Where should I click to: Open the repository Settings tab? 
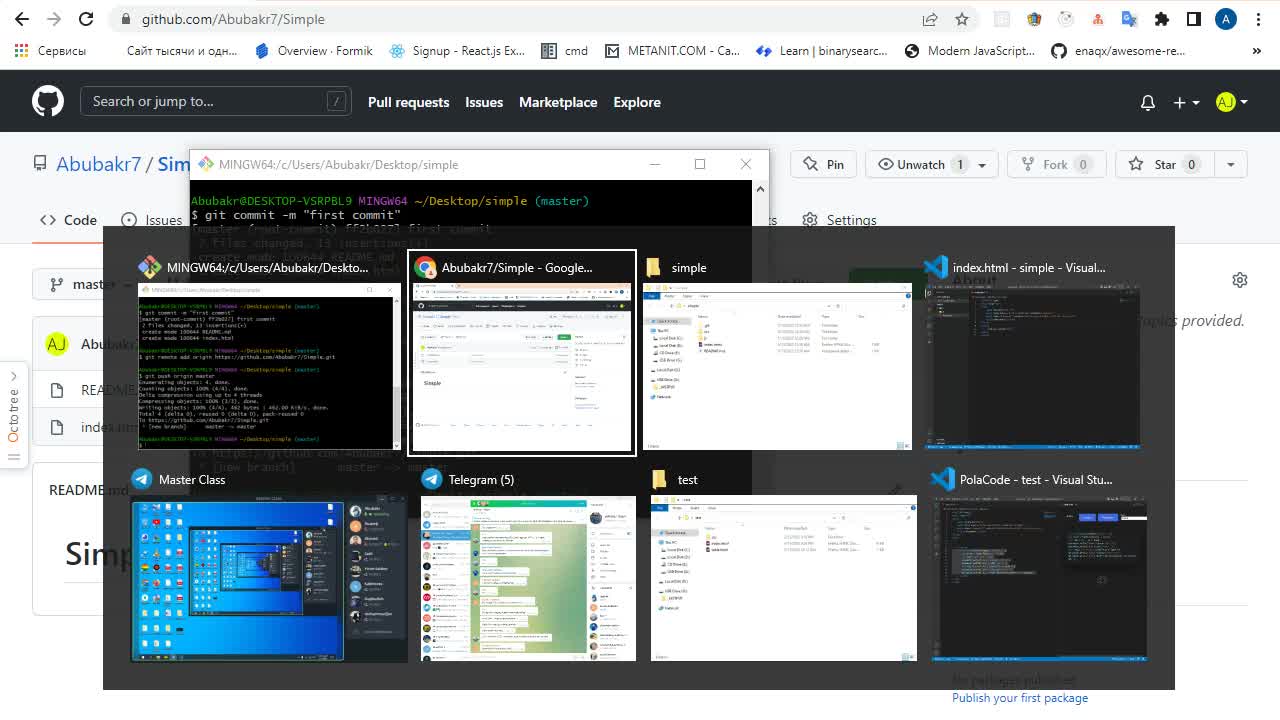(839, 220)
